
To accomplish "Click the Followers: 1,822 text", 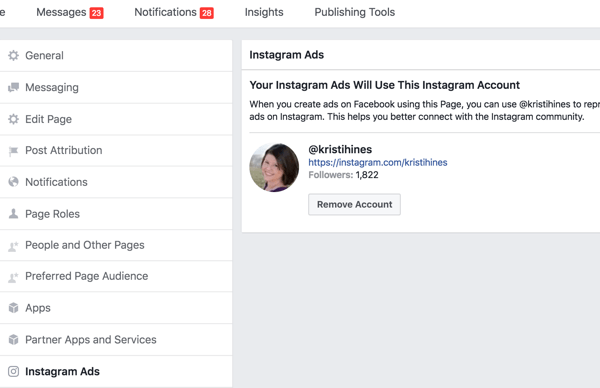I will 343,175.
